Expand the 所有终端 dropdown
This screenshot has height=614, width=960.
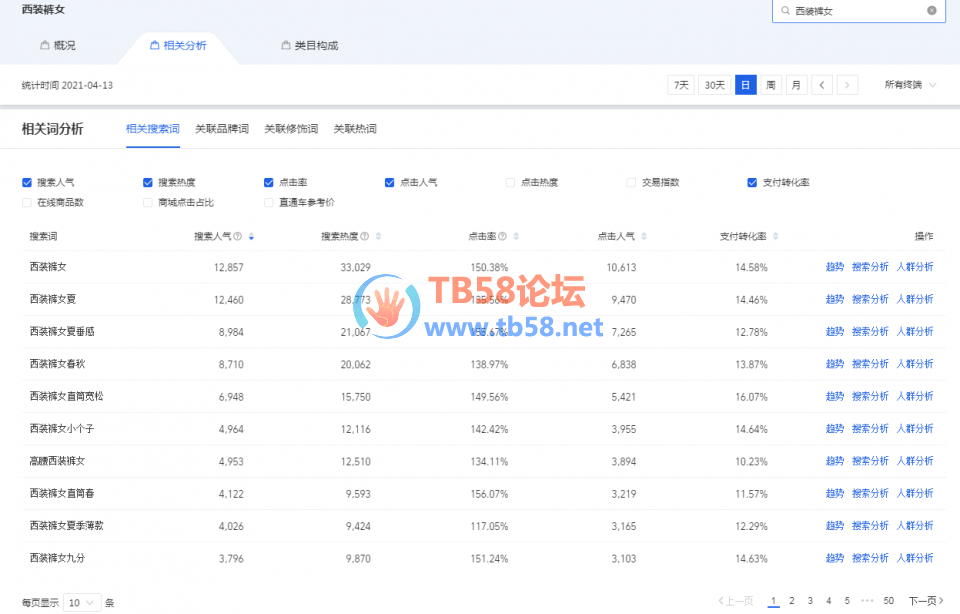coord(910,85)
